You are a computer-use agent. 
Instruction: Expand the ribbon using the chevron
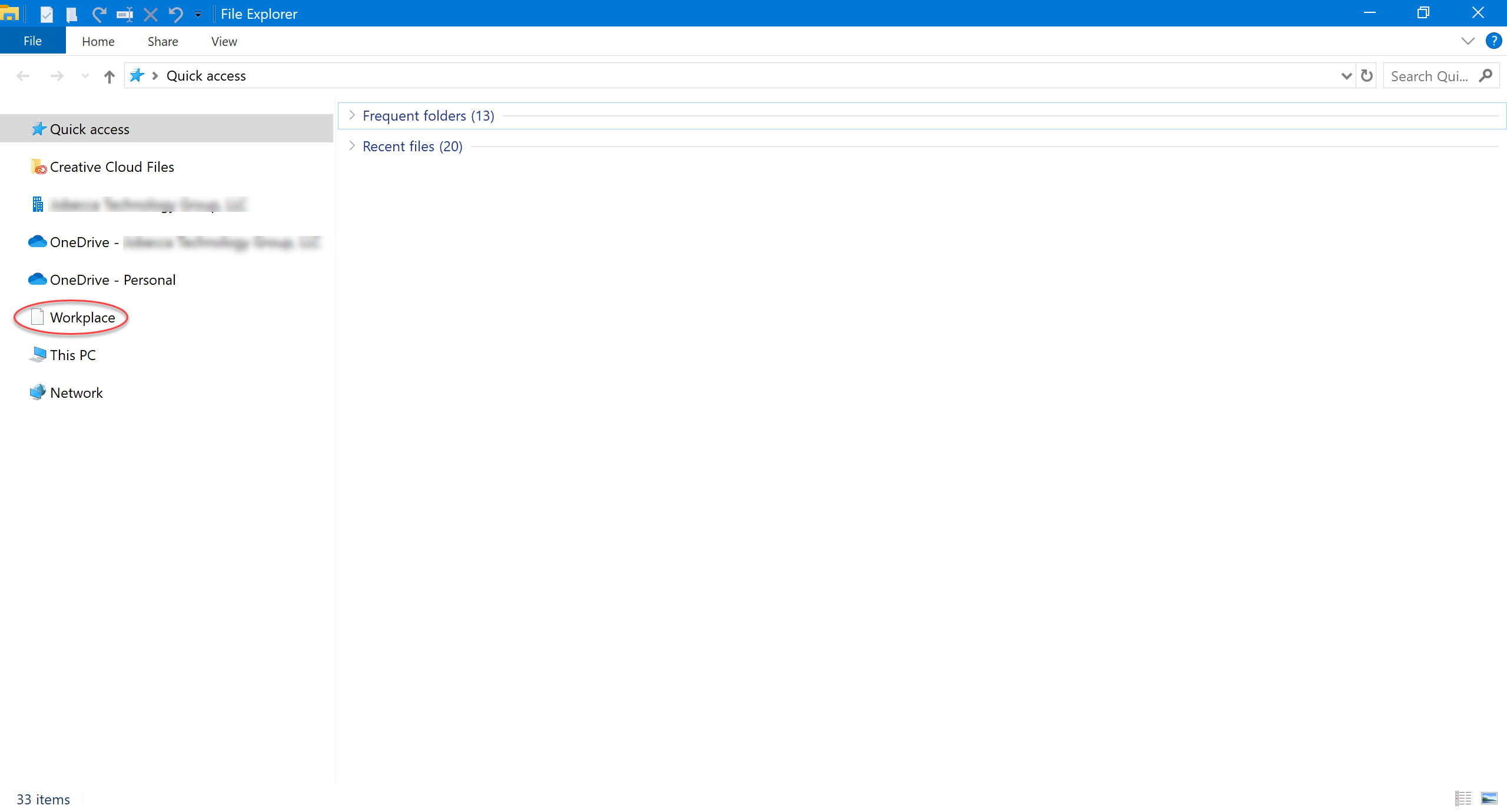[1468, 41]
